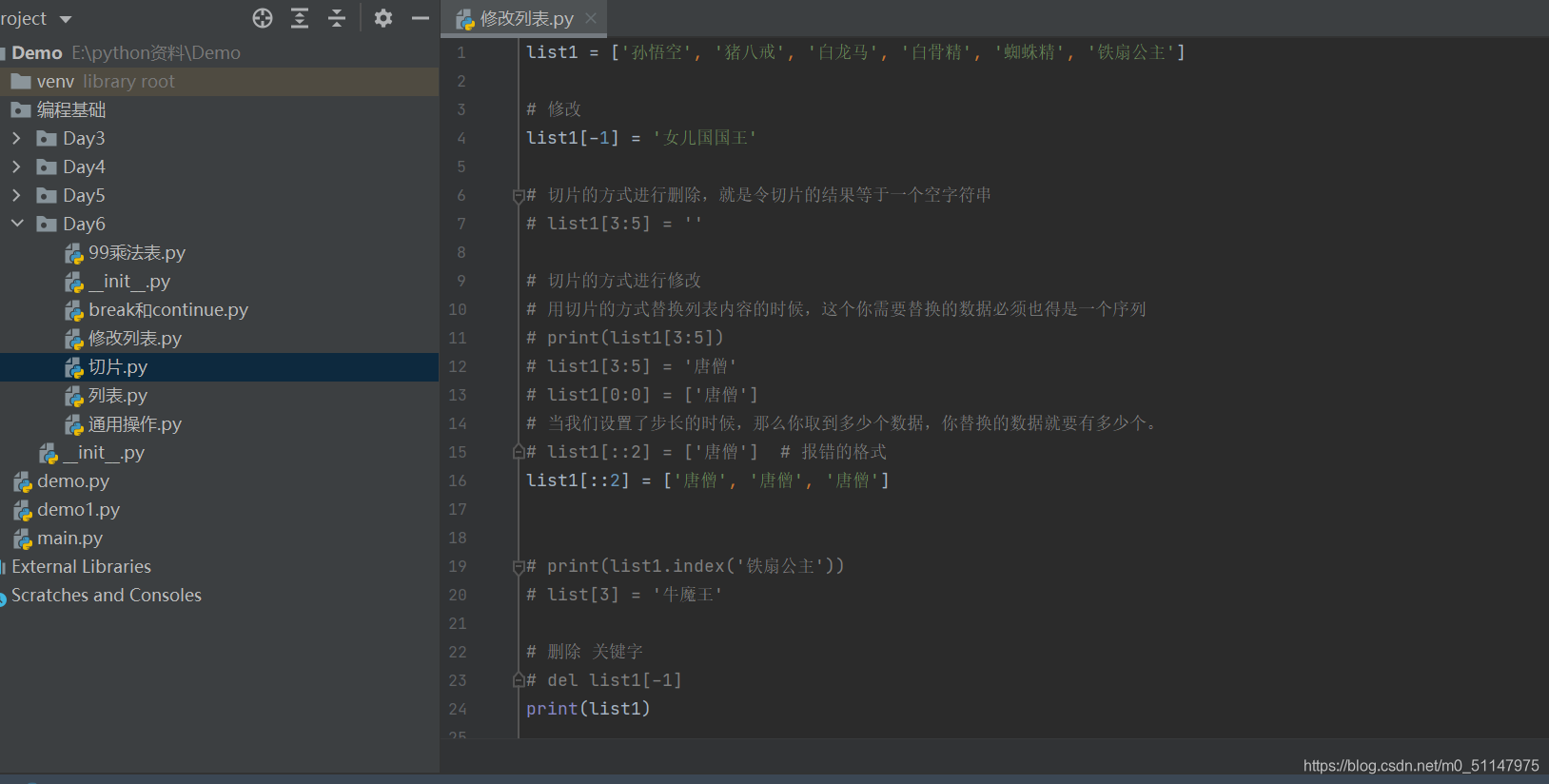This screenshot has height=784, width=1549.
Task: Open the Project view dropdown arrow
Action: [x=66, y=19]
